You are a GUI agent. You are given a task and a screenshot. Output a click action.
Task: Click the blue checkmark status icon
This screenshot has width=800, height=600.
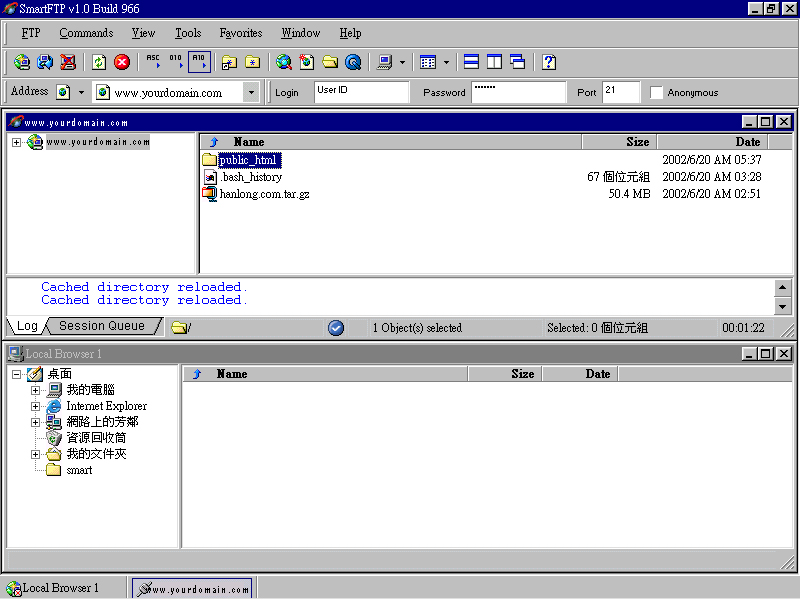336,328
